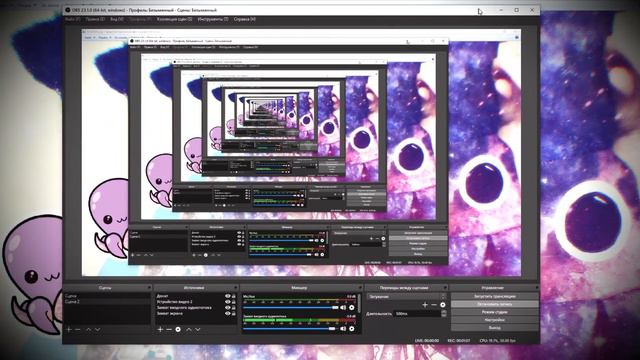Select Сцена 2 in scenes list
The width and height of the screenshot is (640, 360).
(x=107, y=302)
